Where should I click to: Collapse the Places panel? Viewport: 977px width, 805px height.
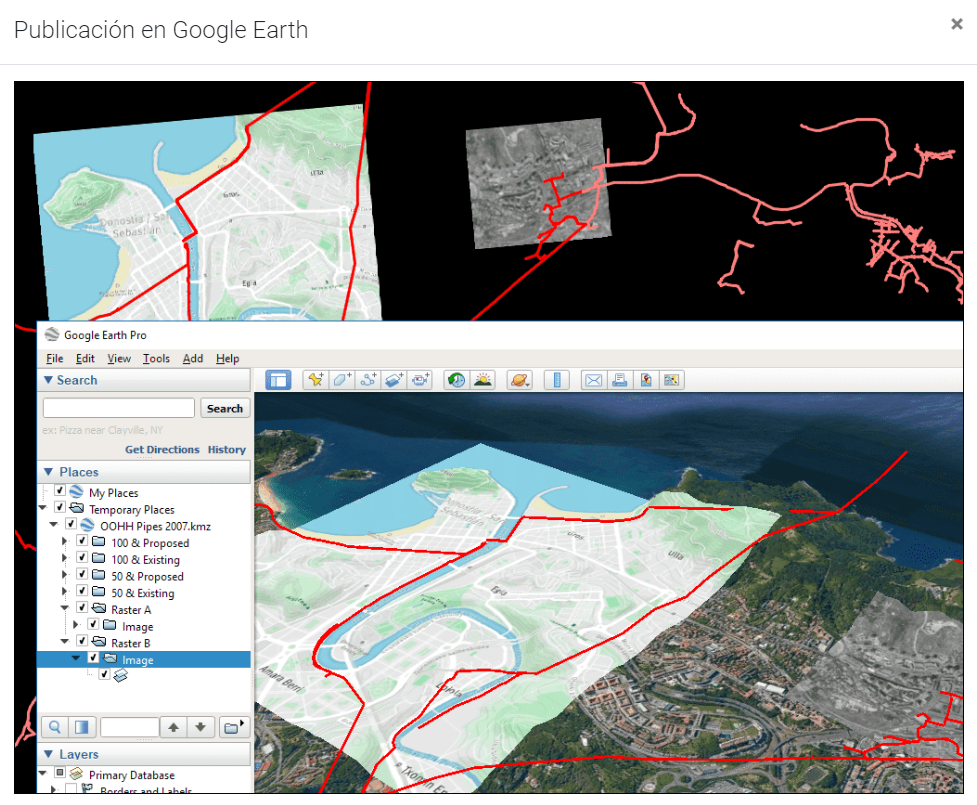click(x=48, y=472)
